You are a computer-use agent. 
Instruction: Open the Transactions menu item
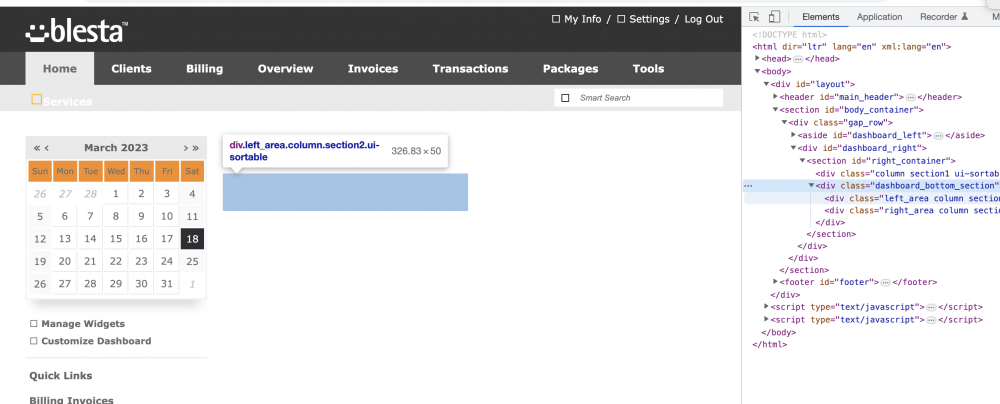(470, 68)
